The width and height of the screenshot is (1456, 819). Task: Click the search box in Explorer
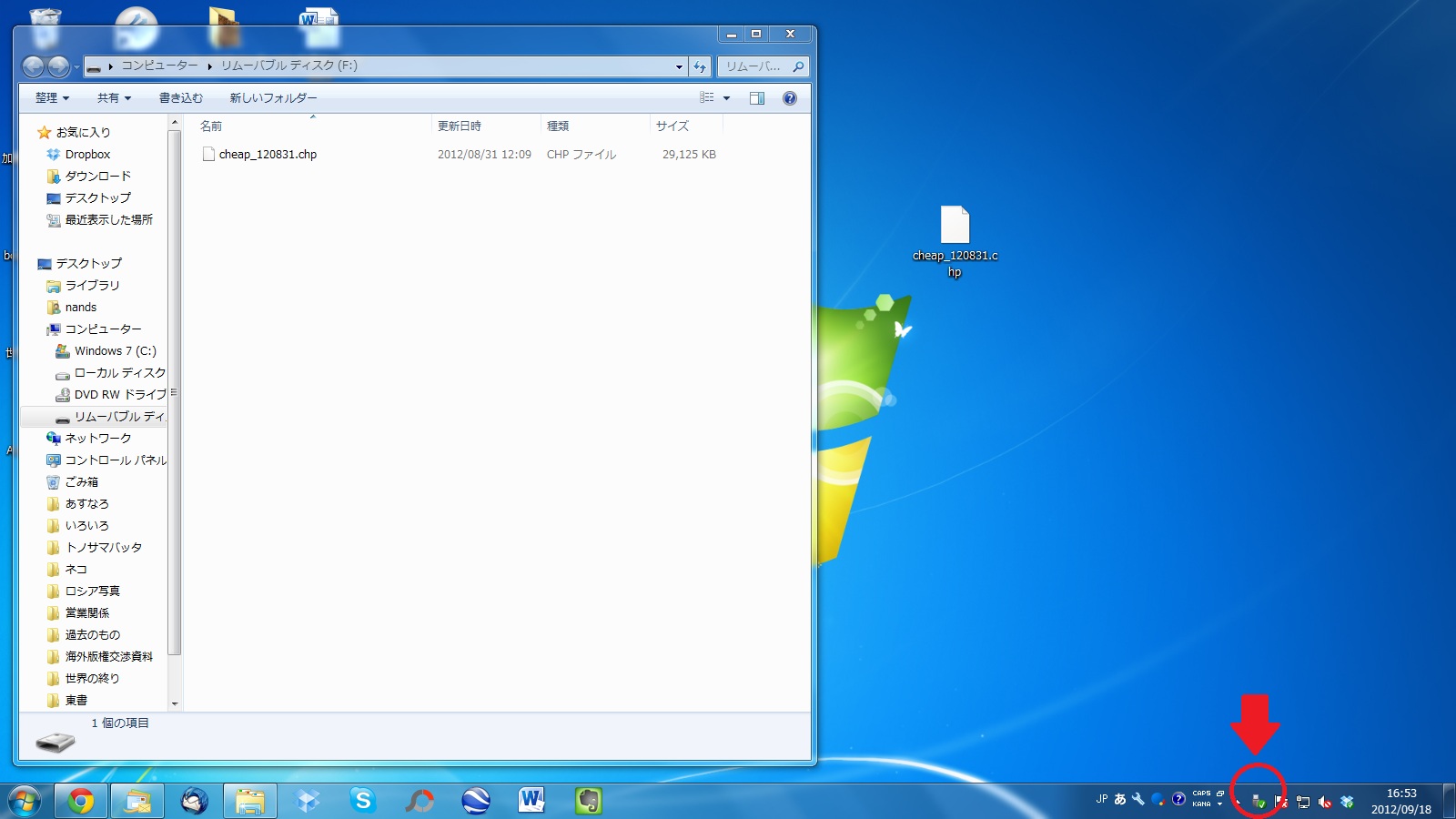[x=763, y=66]
